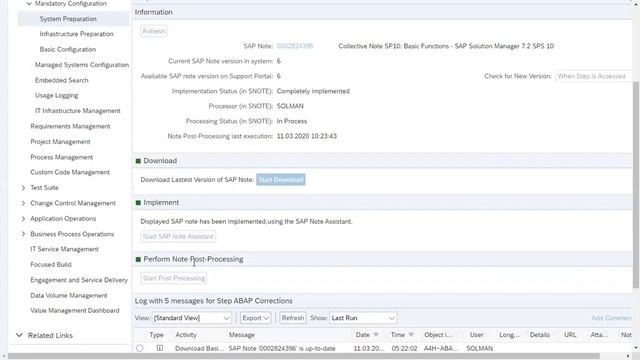Open Managed Systems Configuration
The width and height of the screenshot is (640, 360).
coord(82,65)
